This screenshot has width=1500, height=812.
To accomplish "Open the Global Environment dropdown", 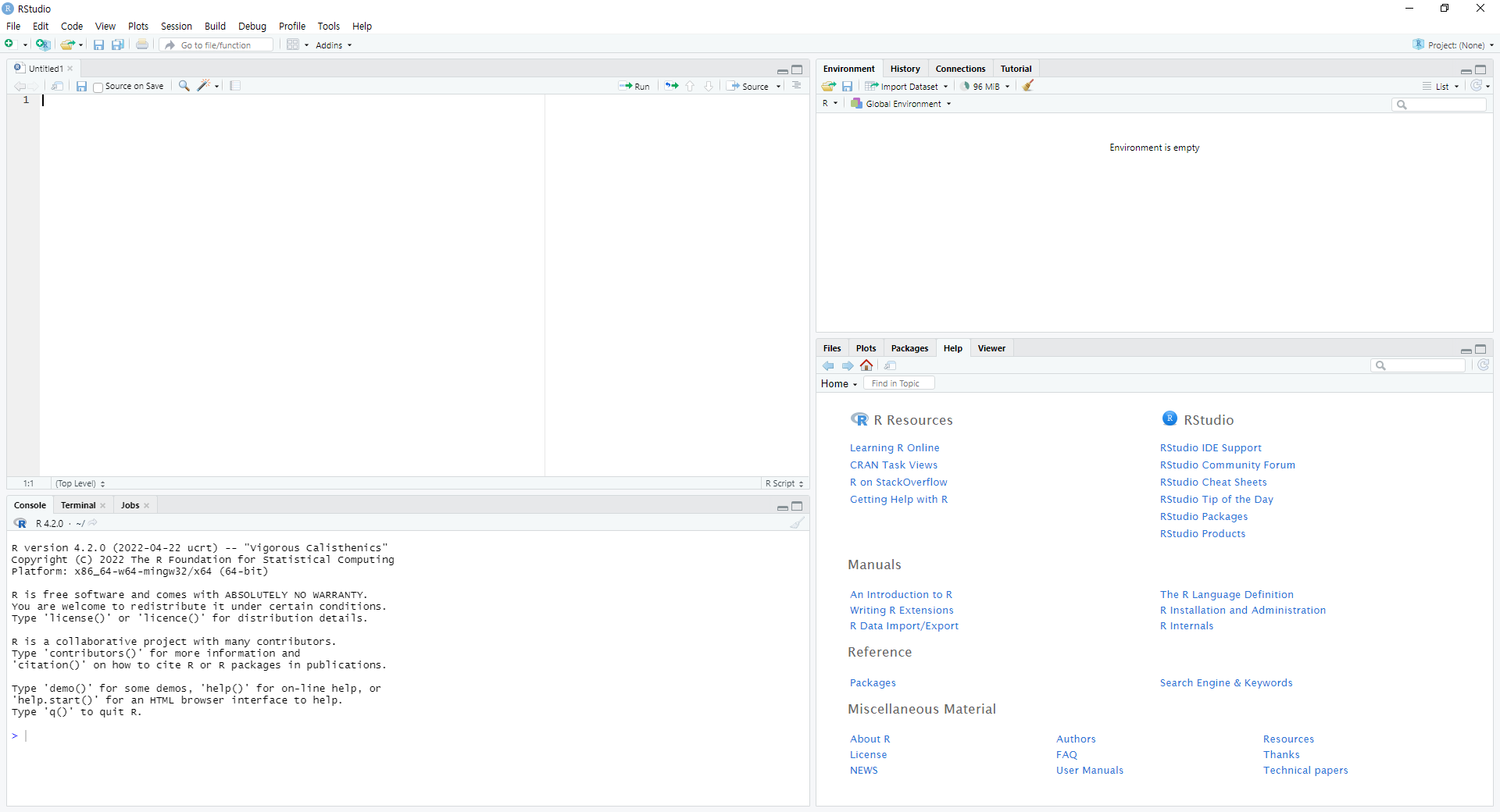I will click(x=901, y=104).
